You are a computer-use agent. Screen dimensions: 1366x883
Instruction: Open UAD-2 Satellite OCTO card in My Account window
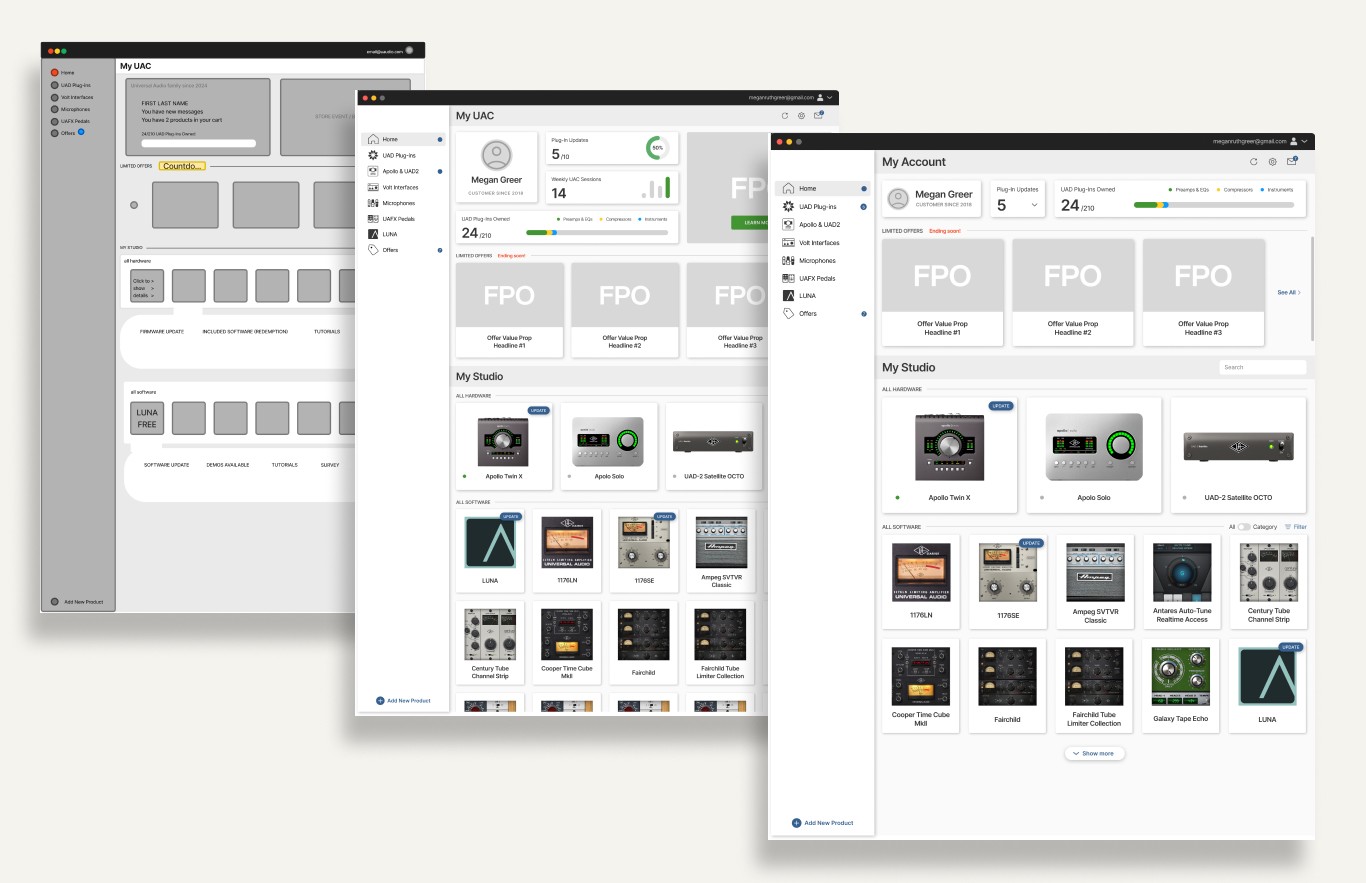pos(1238,453)
